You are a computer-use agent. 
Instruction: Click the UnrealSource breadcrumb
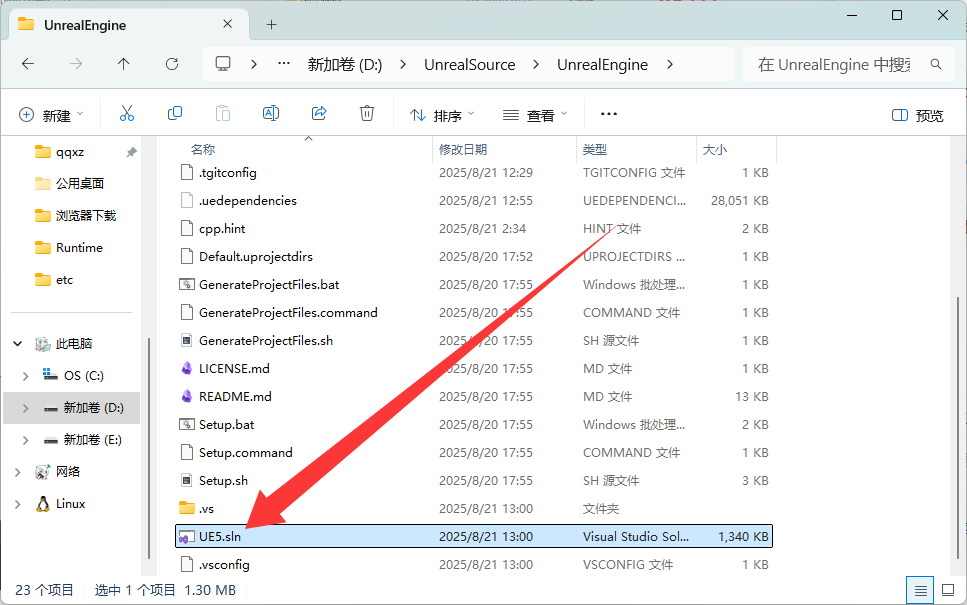(469, 64)
